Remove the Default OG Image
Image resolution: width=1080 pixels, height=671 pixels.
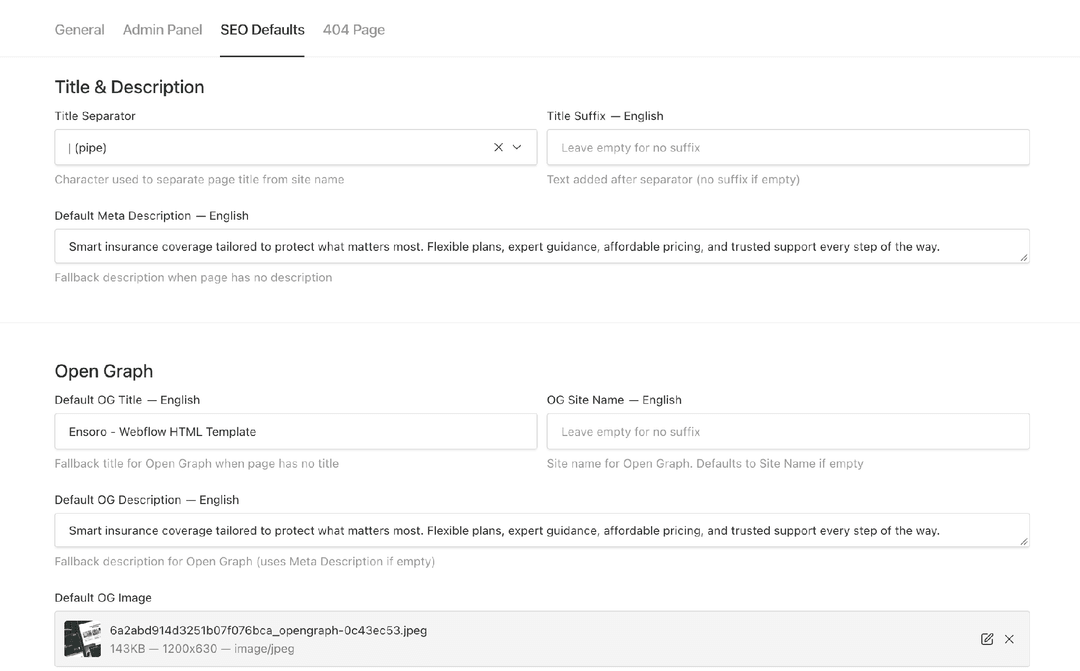coord(1009,639)
